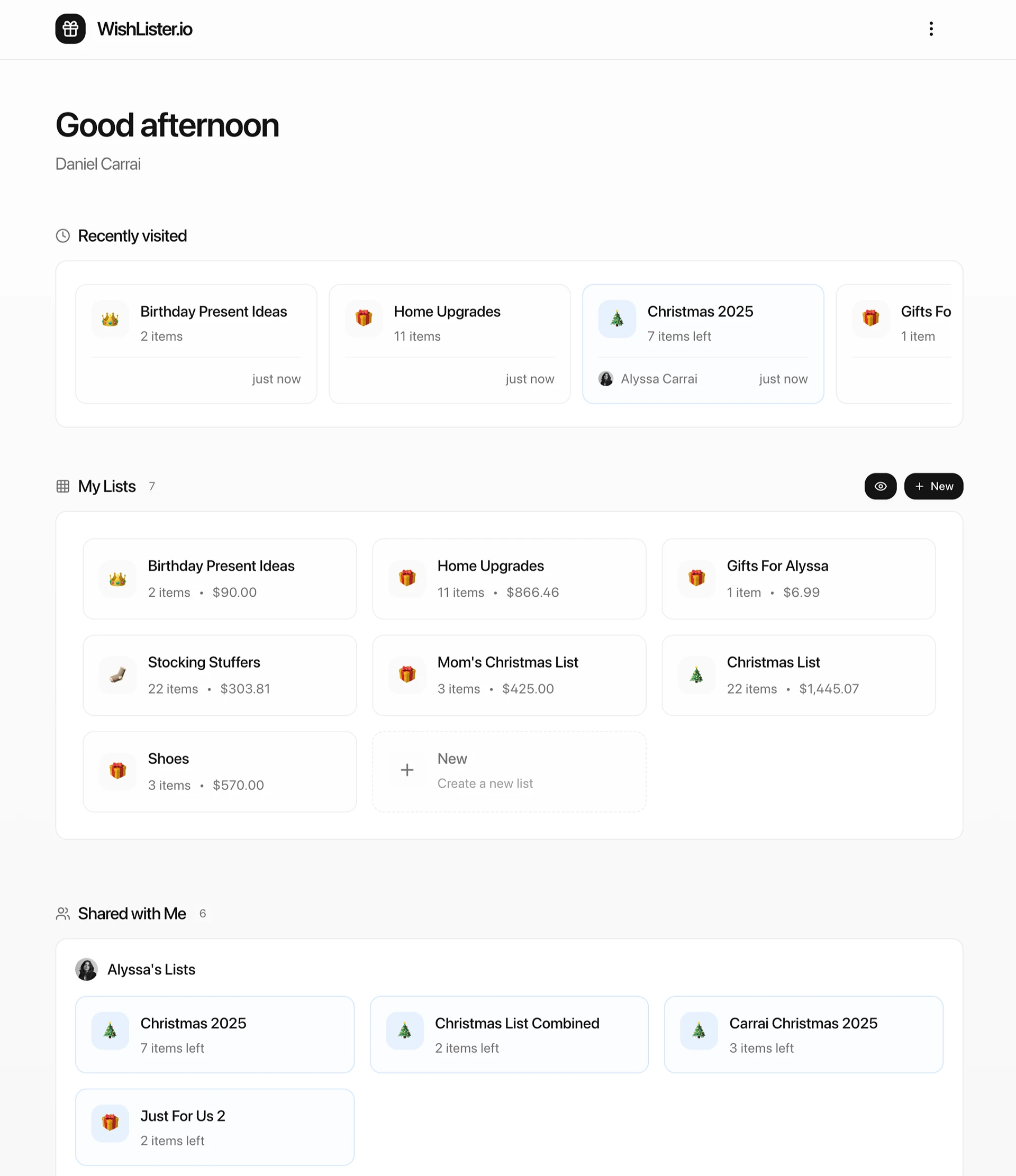Open the Just For Us 2 shared list
This screenshot has width=1016, height=1176.
click(214, 1127)
